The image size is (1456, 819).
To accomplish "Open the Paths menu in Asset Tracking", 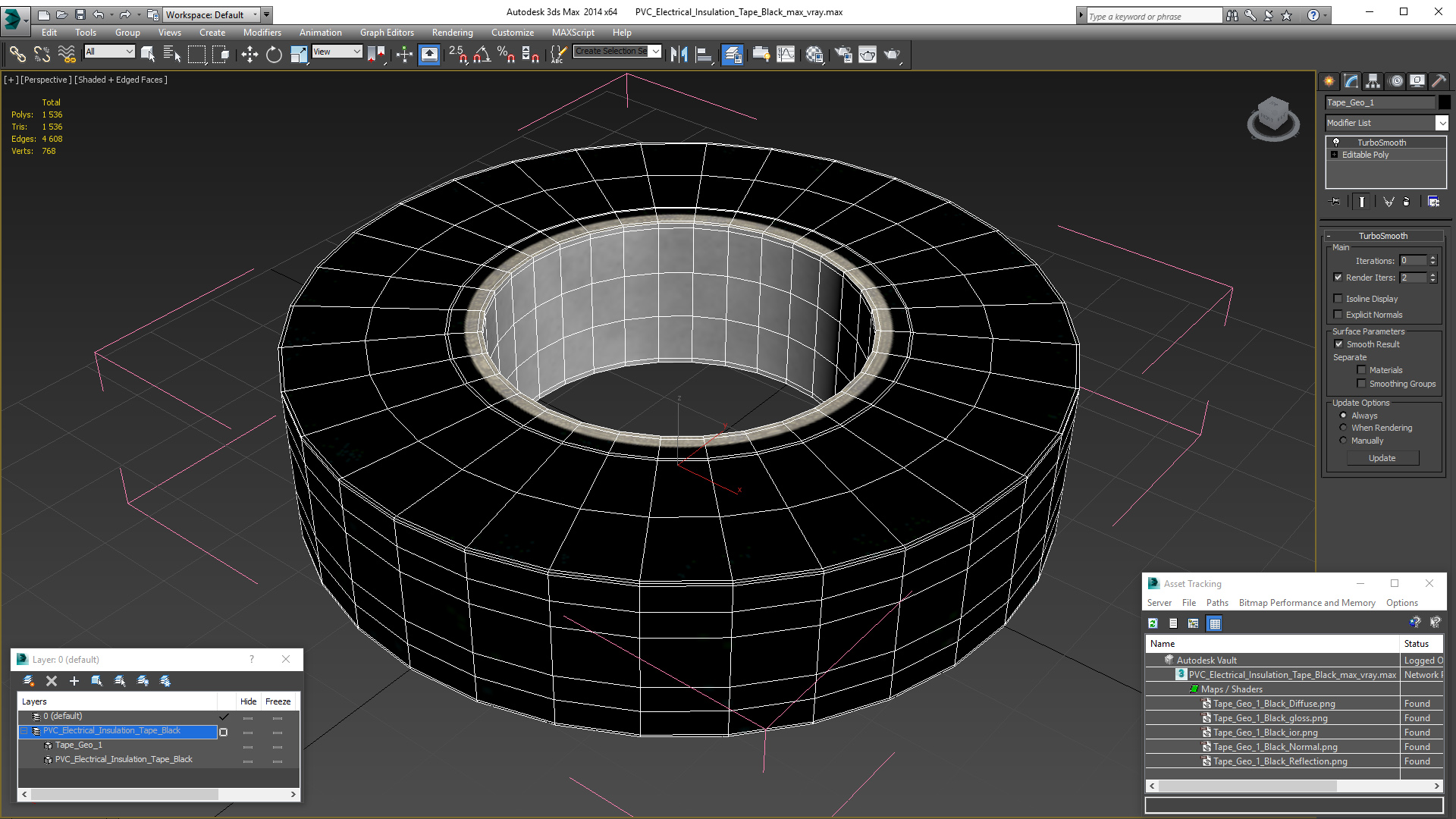I will click(x=1216, y=603).
